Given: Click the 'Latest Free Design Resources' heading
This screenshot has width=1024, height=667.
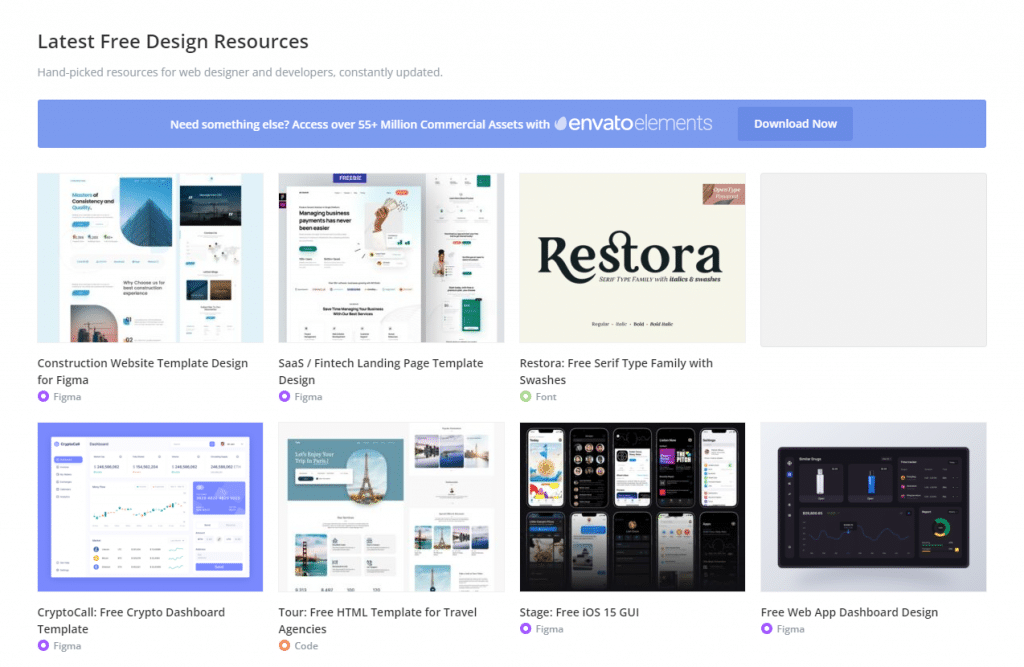Looking at the screenshot, I should 173,41.
